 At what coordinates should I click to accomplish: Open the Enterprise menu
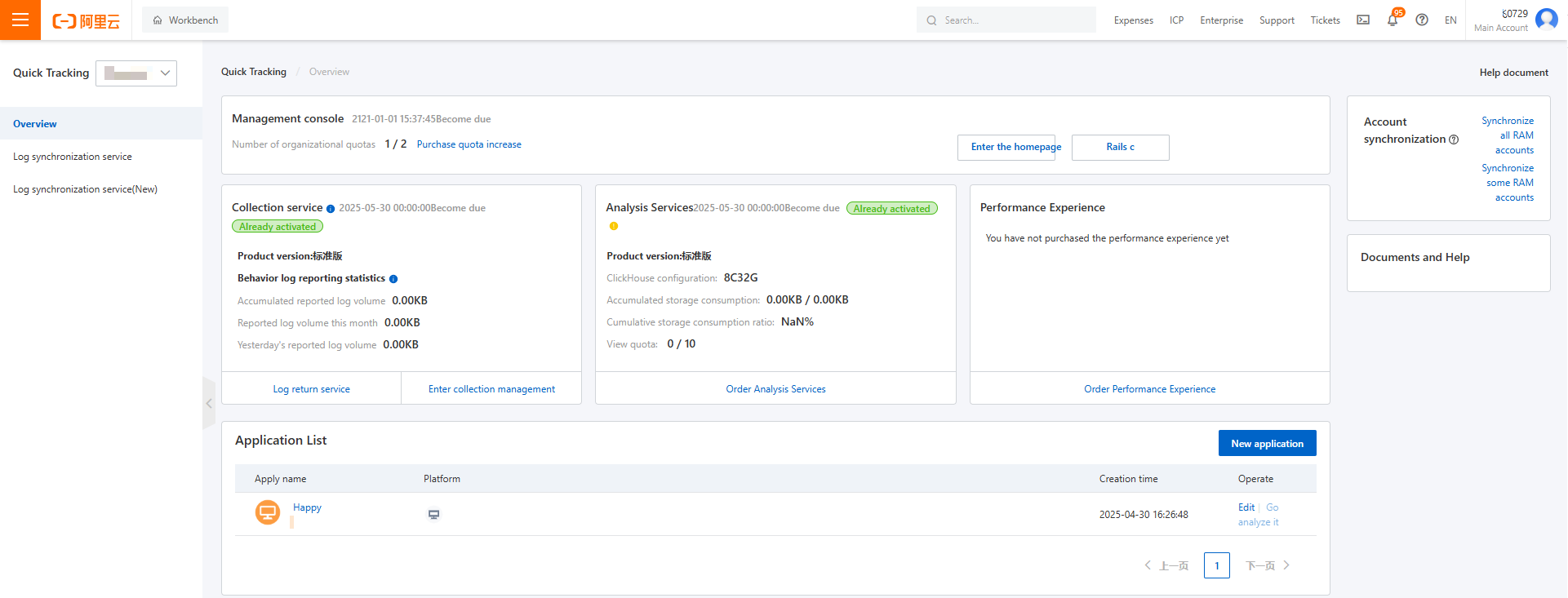(x=1222, y=20)
